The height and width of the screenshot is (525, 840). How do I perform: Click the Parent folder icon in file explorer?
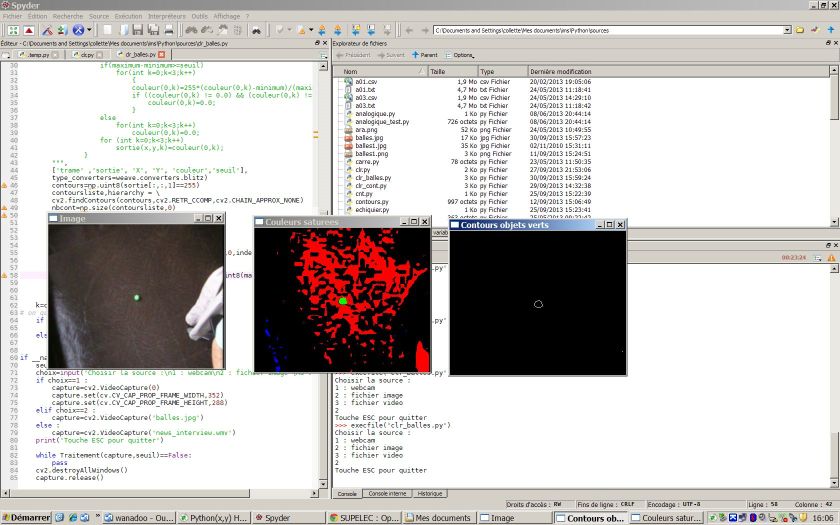[425, 55]
